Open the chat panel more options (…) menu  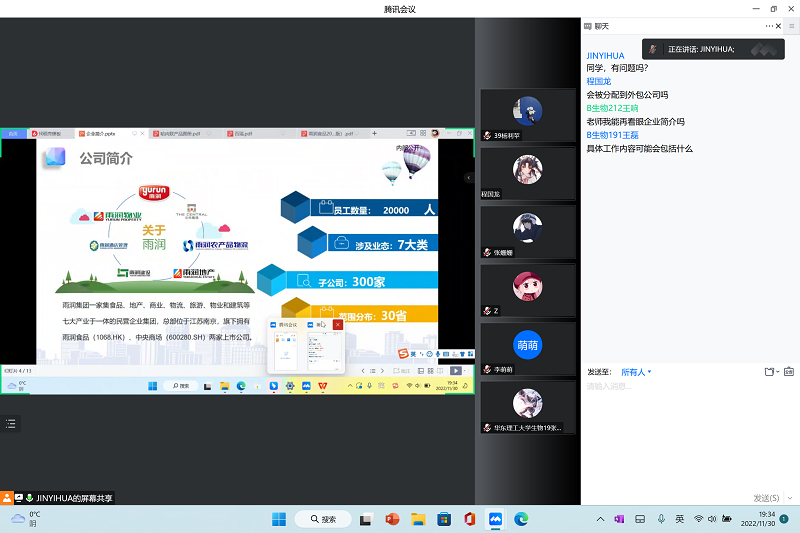[769, 26]
